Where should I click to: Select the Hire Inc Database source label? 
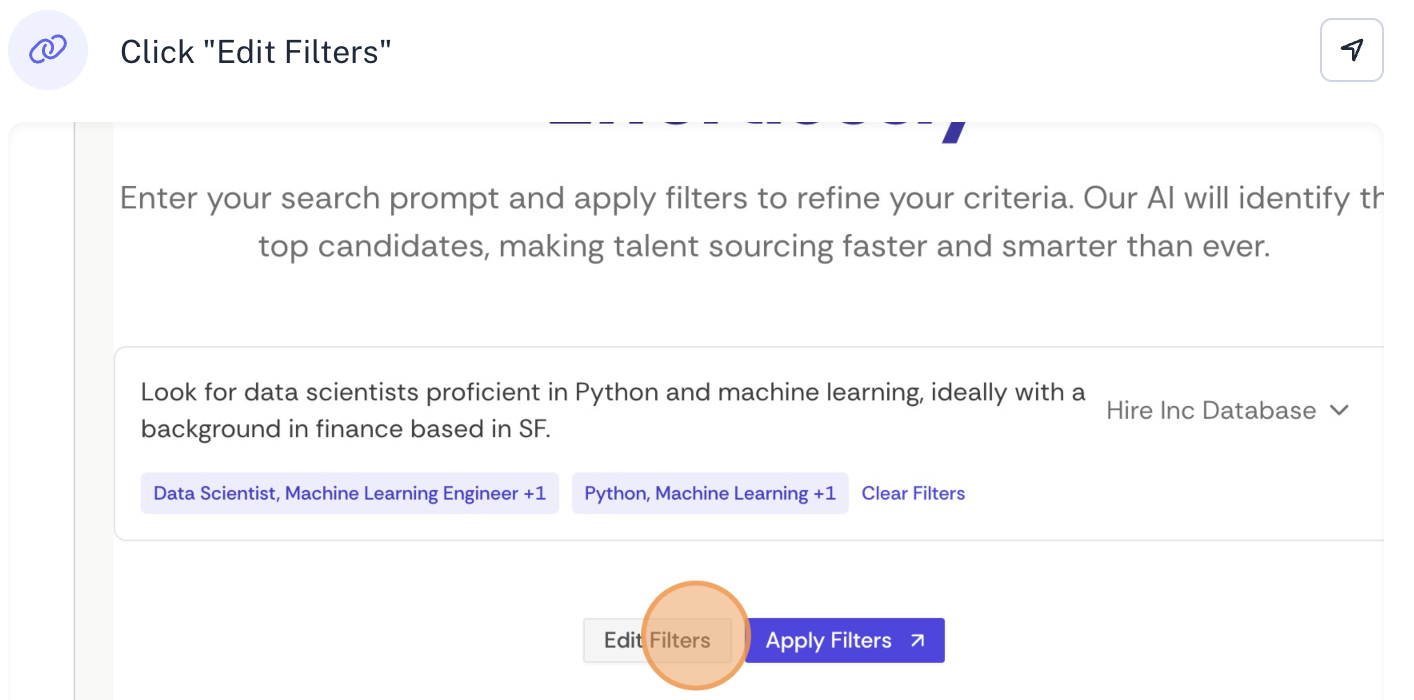point(1211,410)
